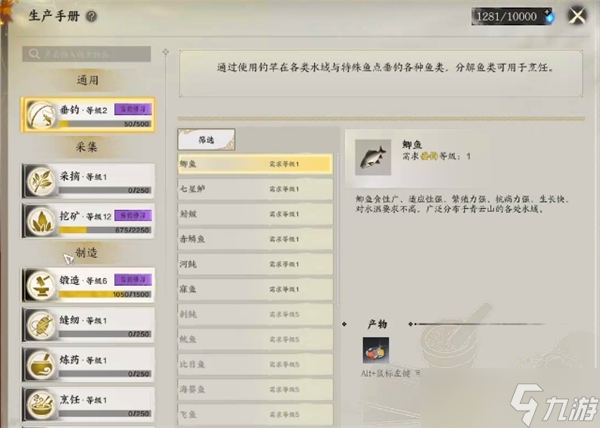Click the blue gem icon beside 1281/10000
The width and height of the screenshot is (600, 428).
click(x=549, y=17)
